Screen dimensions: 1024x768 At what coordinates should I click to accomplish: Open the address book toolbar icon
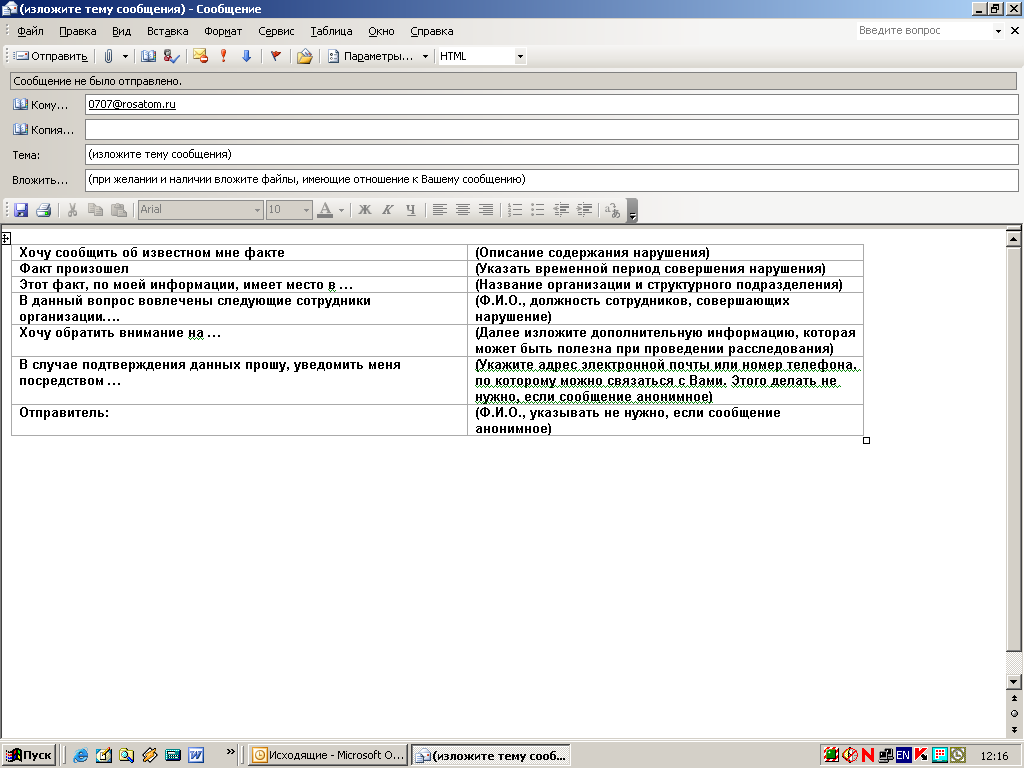[148, 56]
